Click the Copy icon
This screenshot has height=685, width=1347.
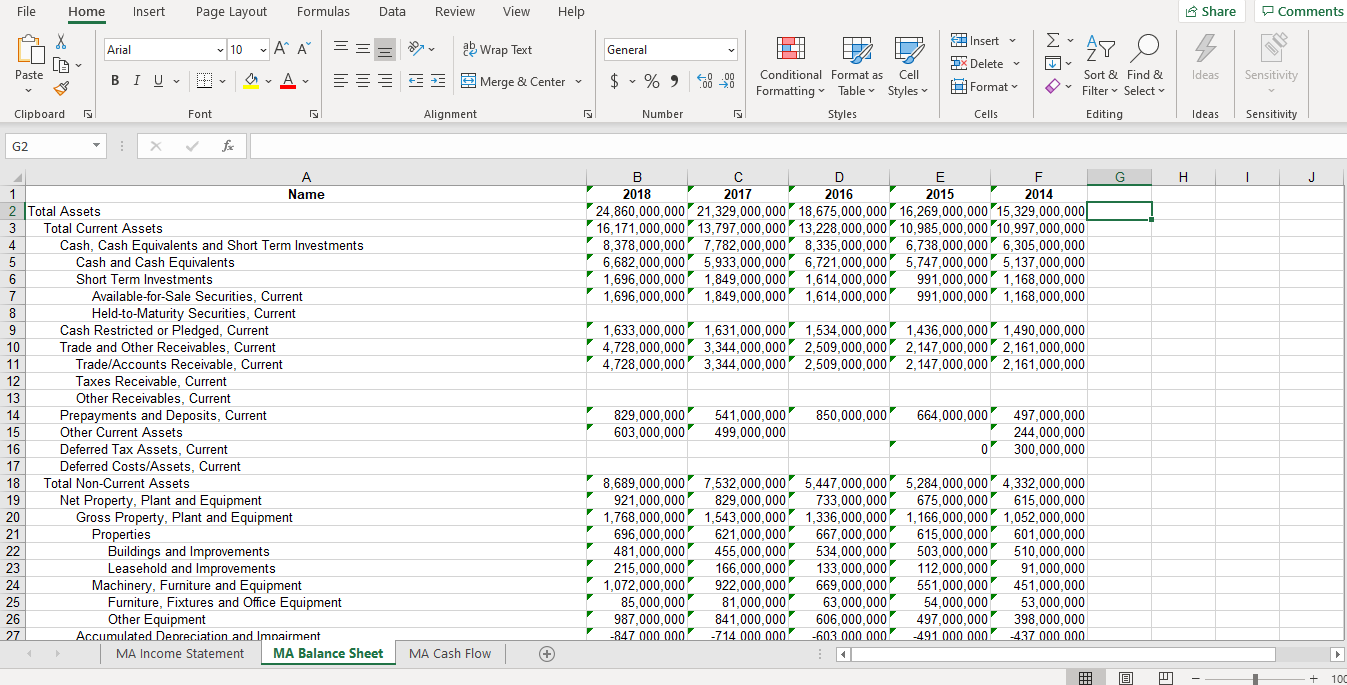click(61, 66)
